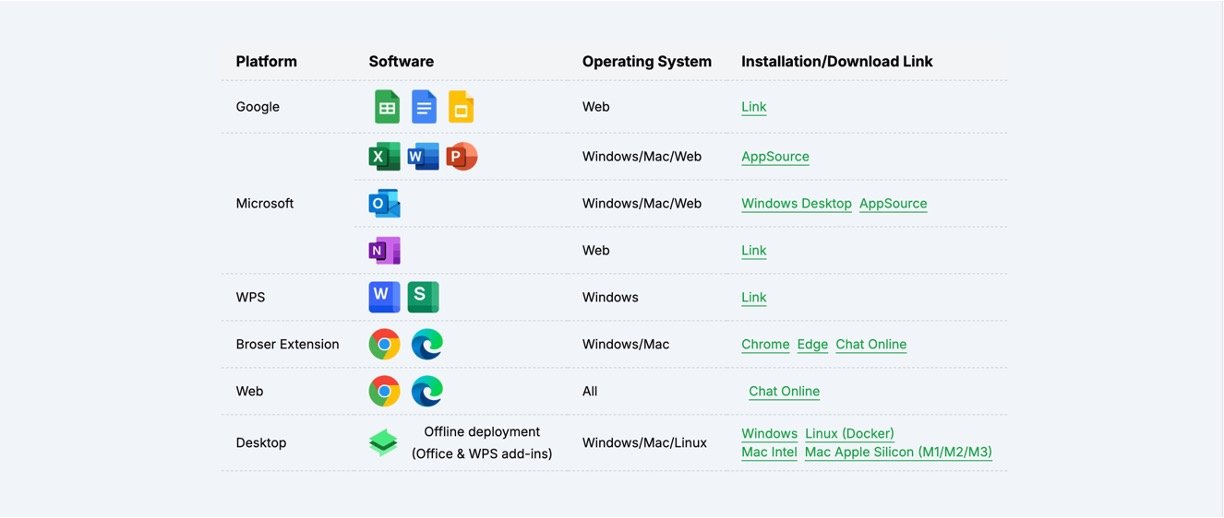The width and height of the screenshot is (1224, 518).
Task: Click the WPS Spreadsheets icon
Action: pyautogui.click(x=423, y=297)
